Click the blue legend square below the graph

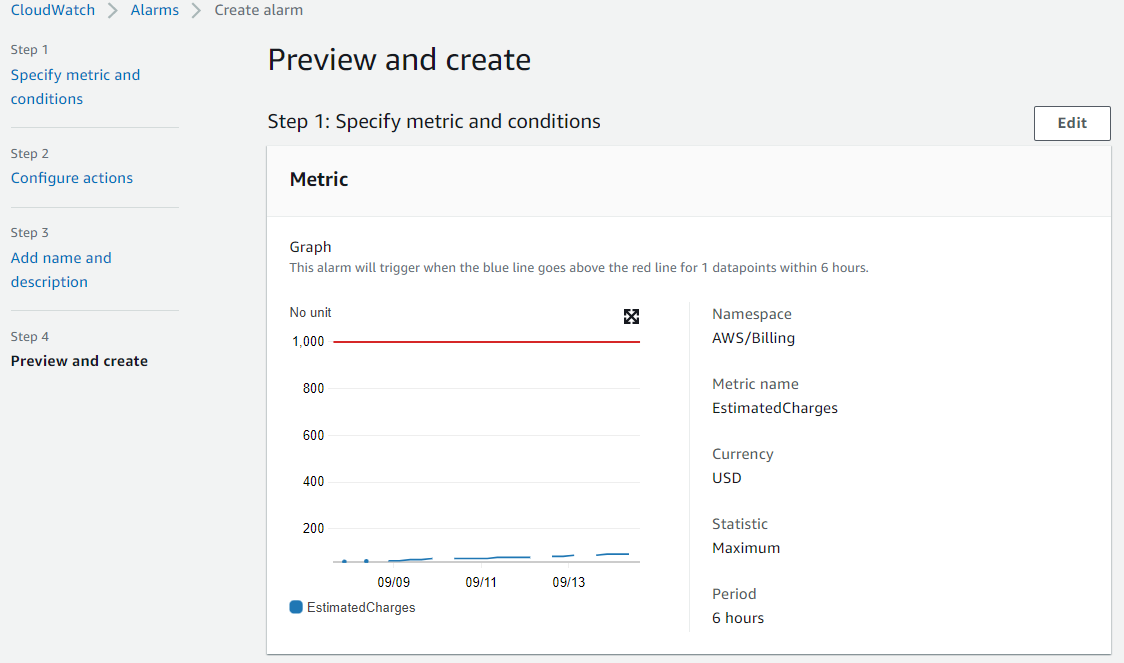296,607
